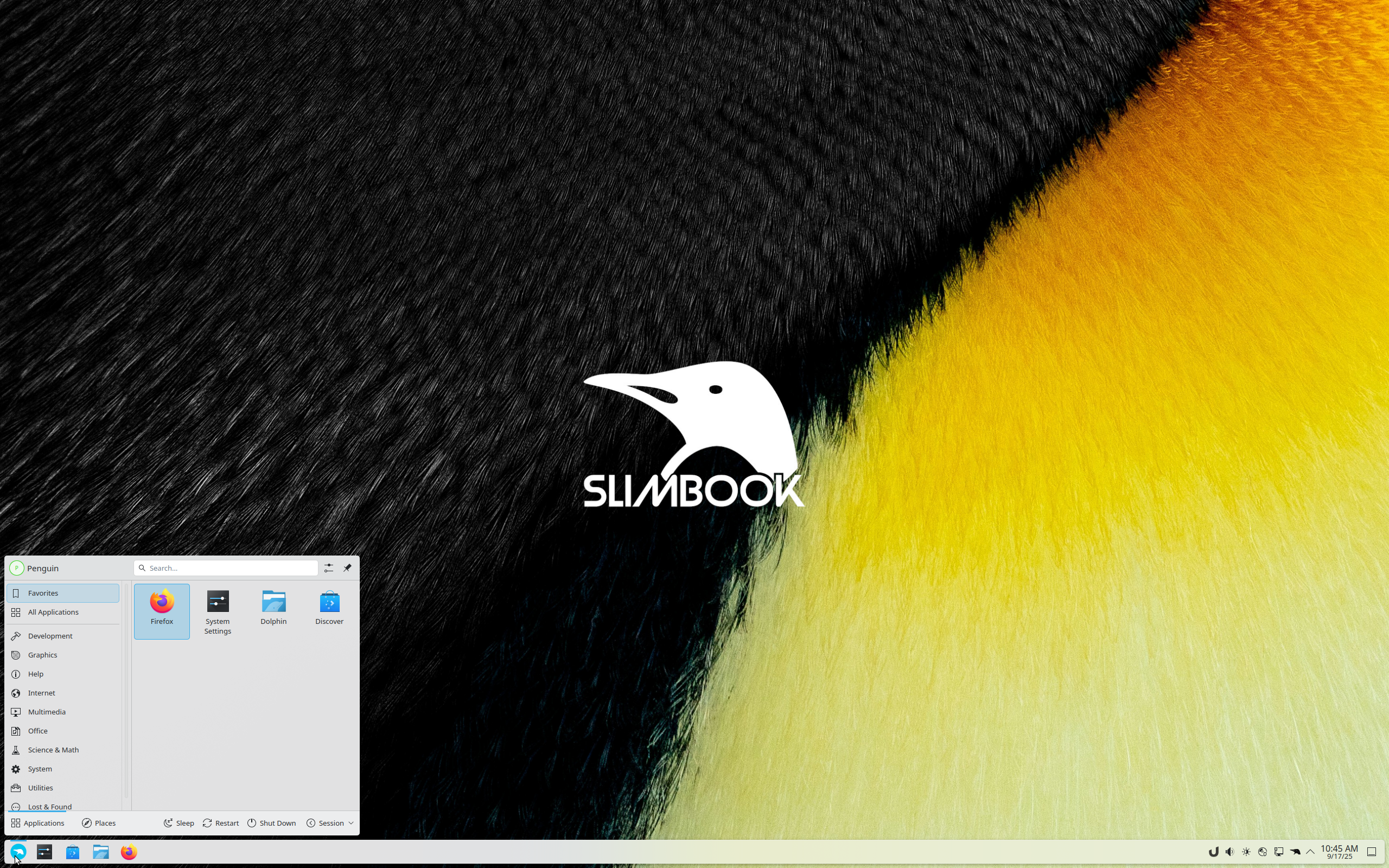Viewport: 1389px width, 868px height.
Task: Focus the launcher Search field
Action: tap(226, 568)
